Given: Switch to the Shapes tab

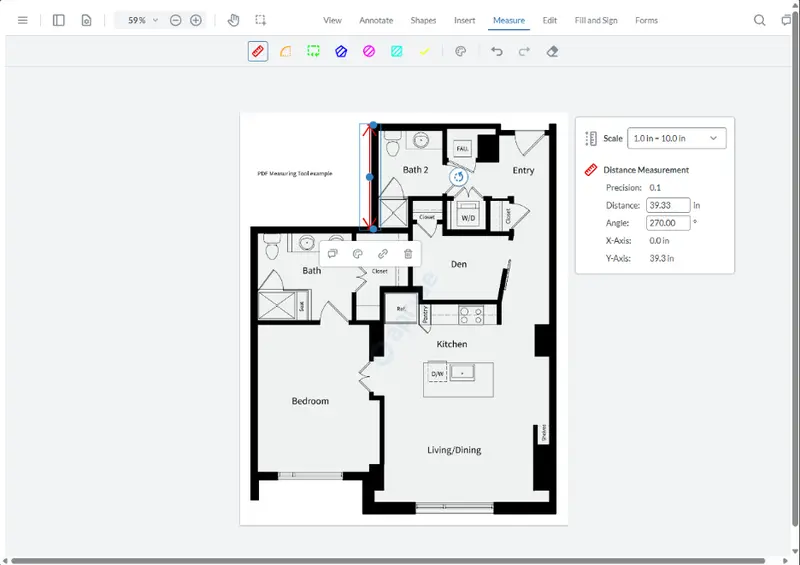Looking at the screenshot, I should point(423,20).
